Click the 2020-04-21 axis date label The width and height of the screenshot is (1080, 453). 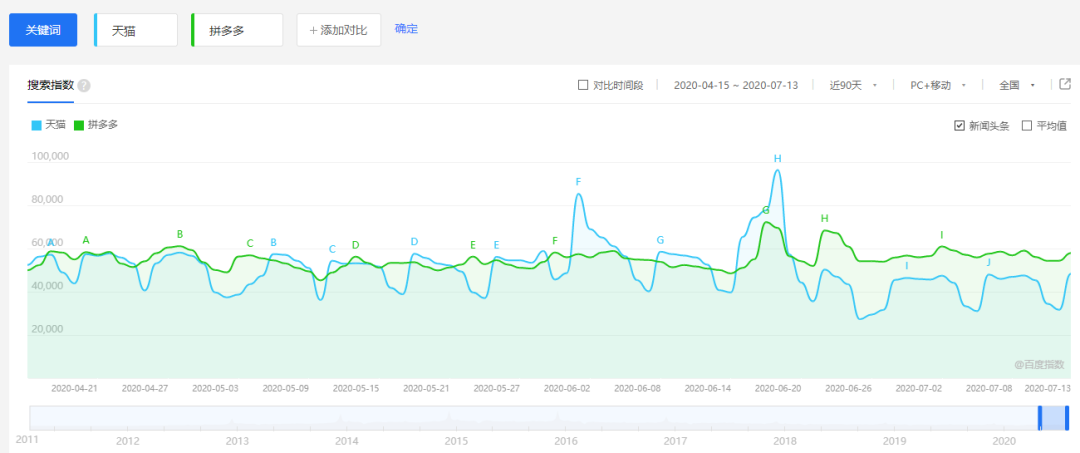click(74, 388)
